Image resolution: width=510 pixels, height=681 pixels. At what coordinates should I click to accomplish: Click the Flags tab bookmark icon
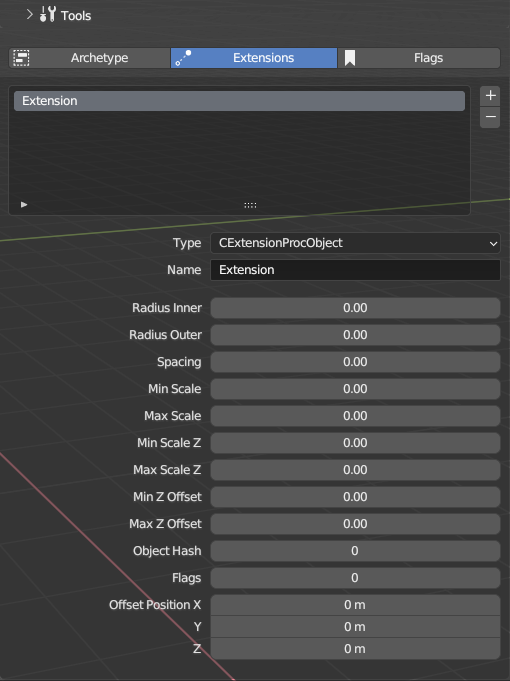350,58
